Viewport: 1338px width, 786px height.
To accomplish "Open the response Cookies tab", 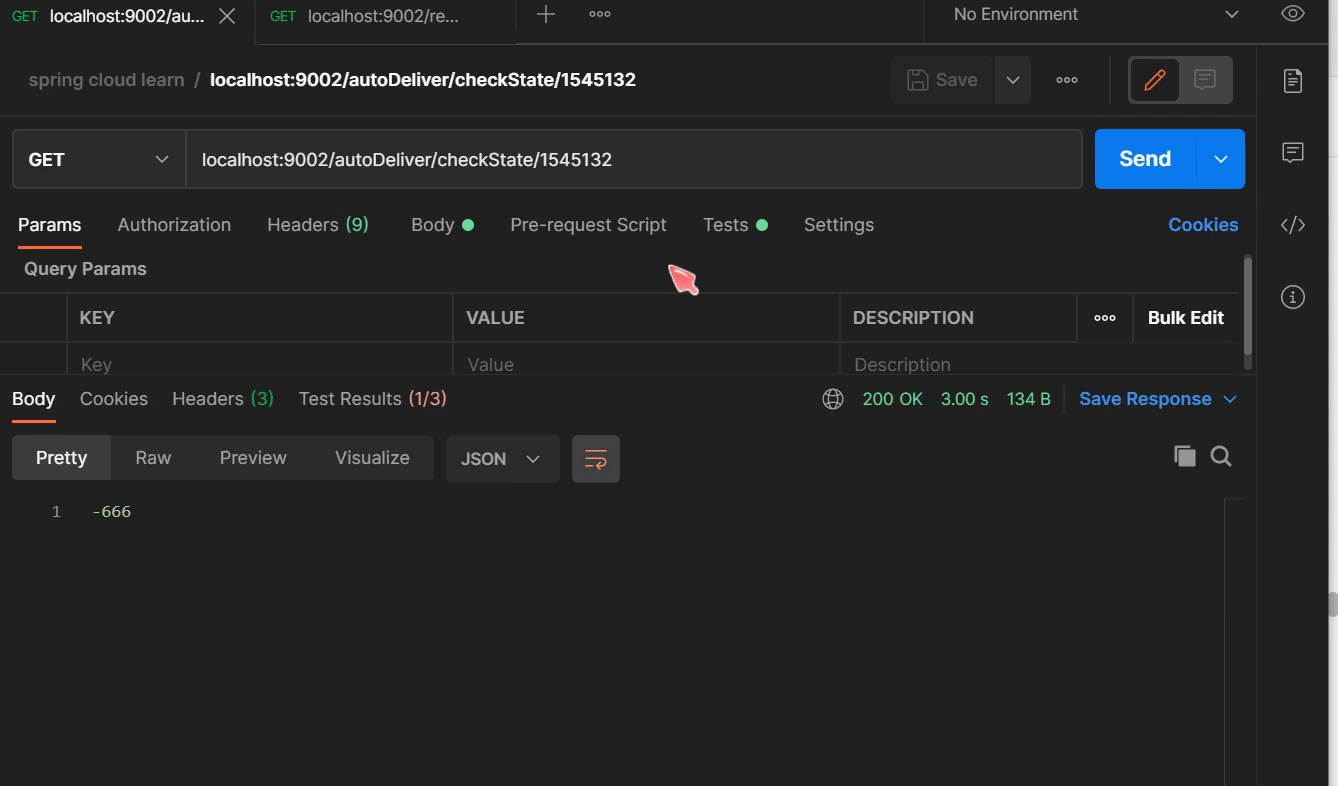I will click(114, 399).
